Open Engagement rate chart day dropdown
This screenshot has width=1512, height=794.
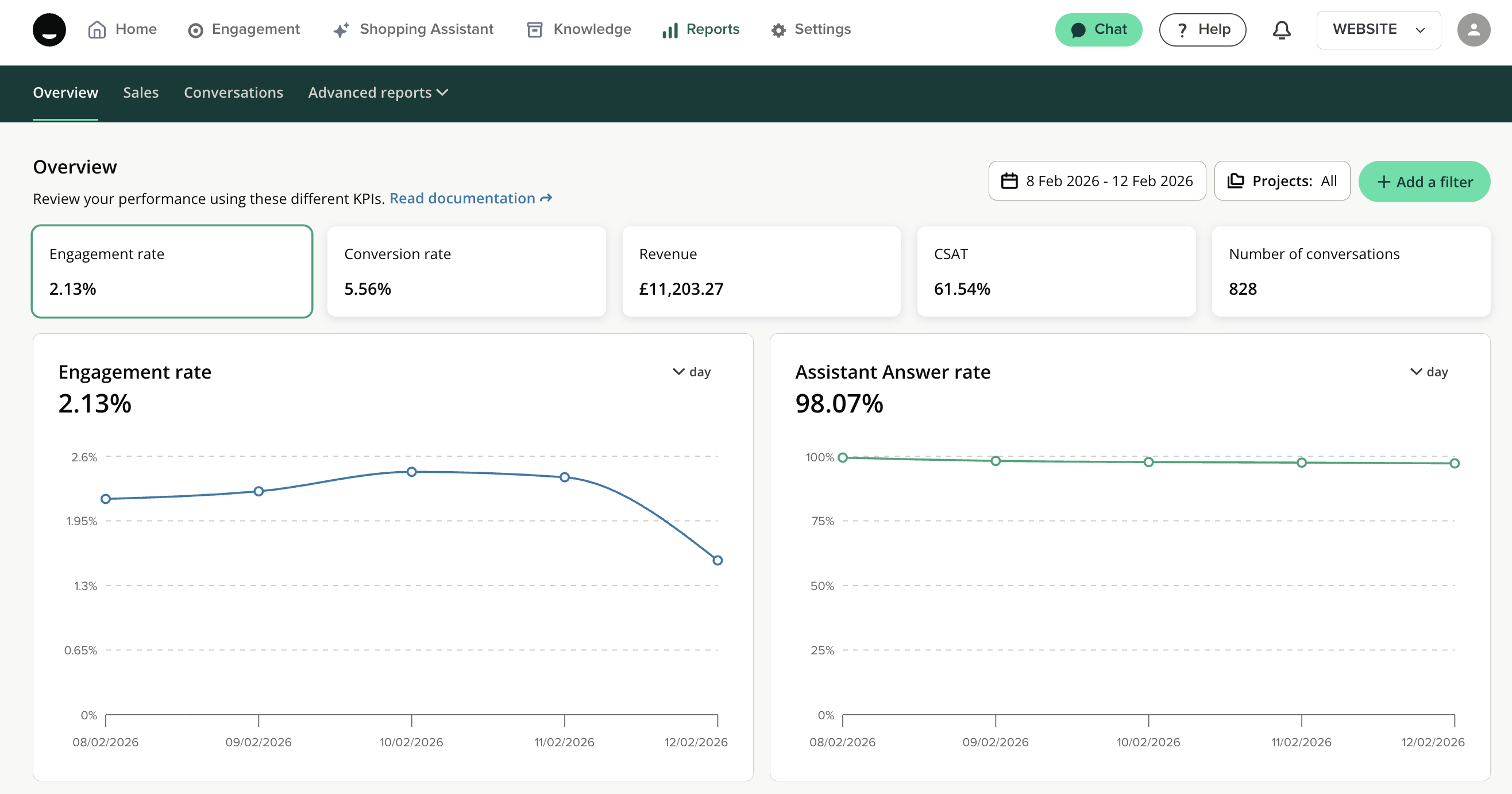tap(692, 372)
